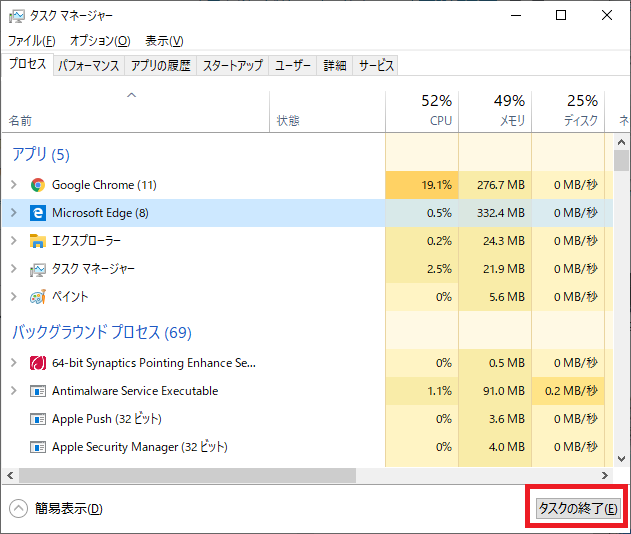Click the horizontal scrollbar left arrow
The image size is (631, 534).
coord(10,476)
